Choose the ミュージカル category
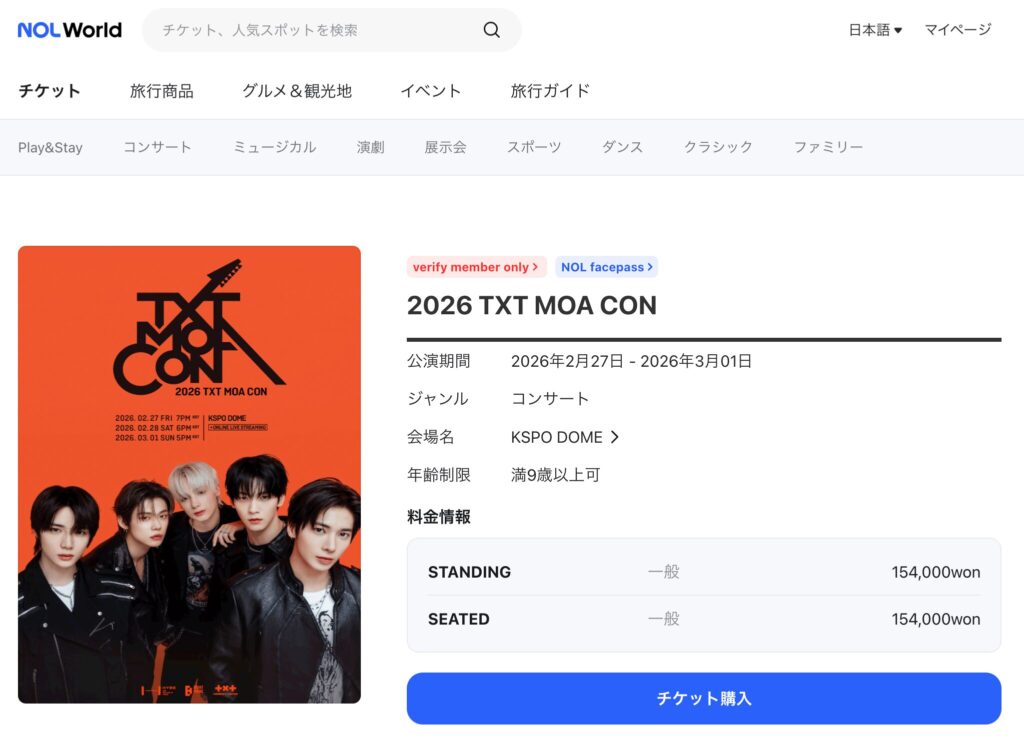This screenshot has height=745, width=1024. [x=275, y=148]
